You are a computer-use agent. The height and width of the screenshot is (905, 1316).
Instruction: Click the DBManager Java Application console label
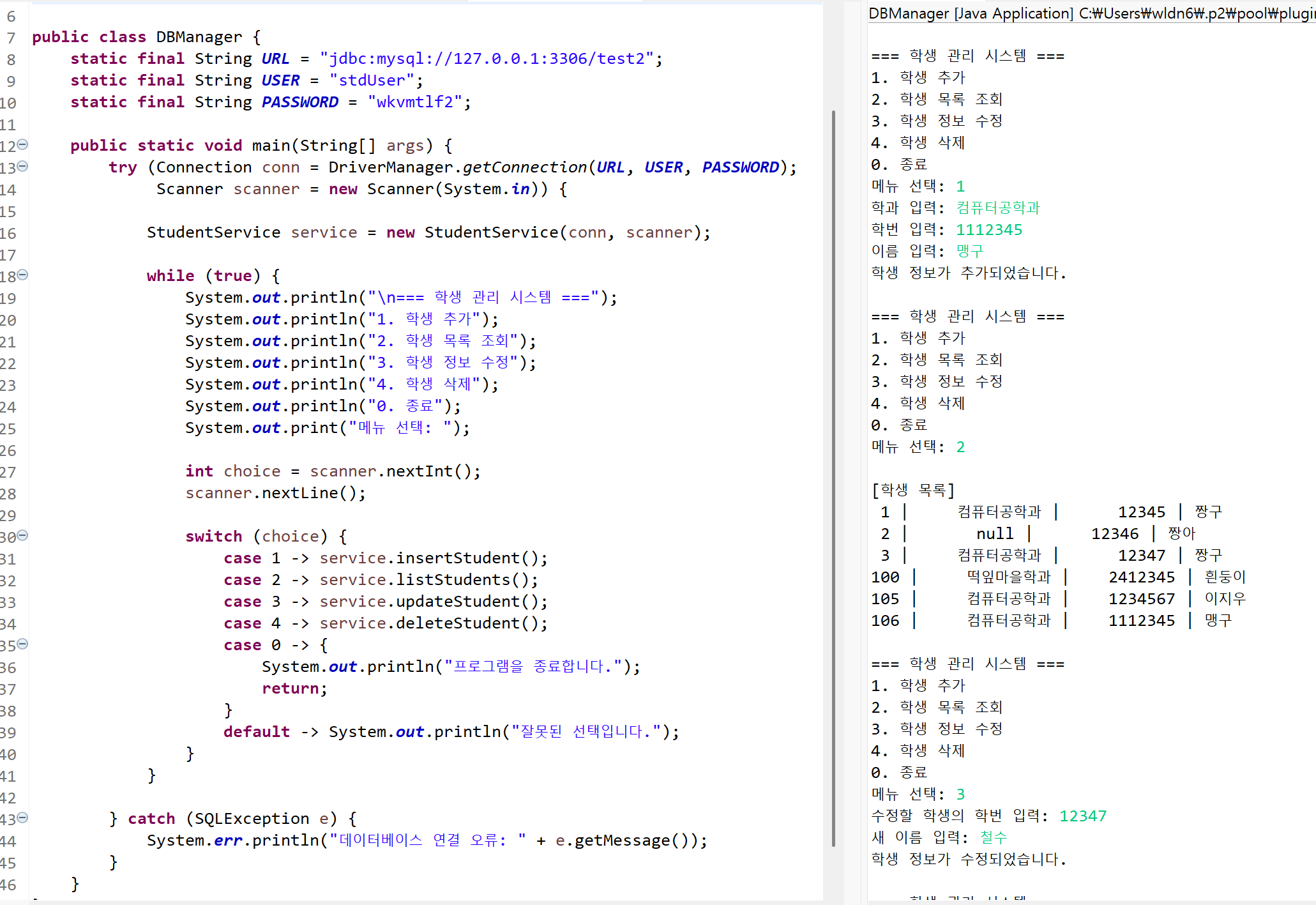pos(971,13)
